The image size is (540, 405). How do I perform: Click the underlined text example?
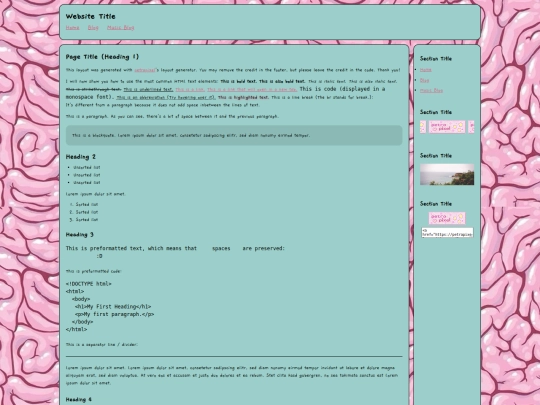(148, 89)
